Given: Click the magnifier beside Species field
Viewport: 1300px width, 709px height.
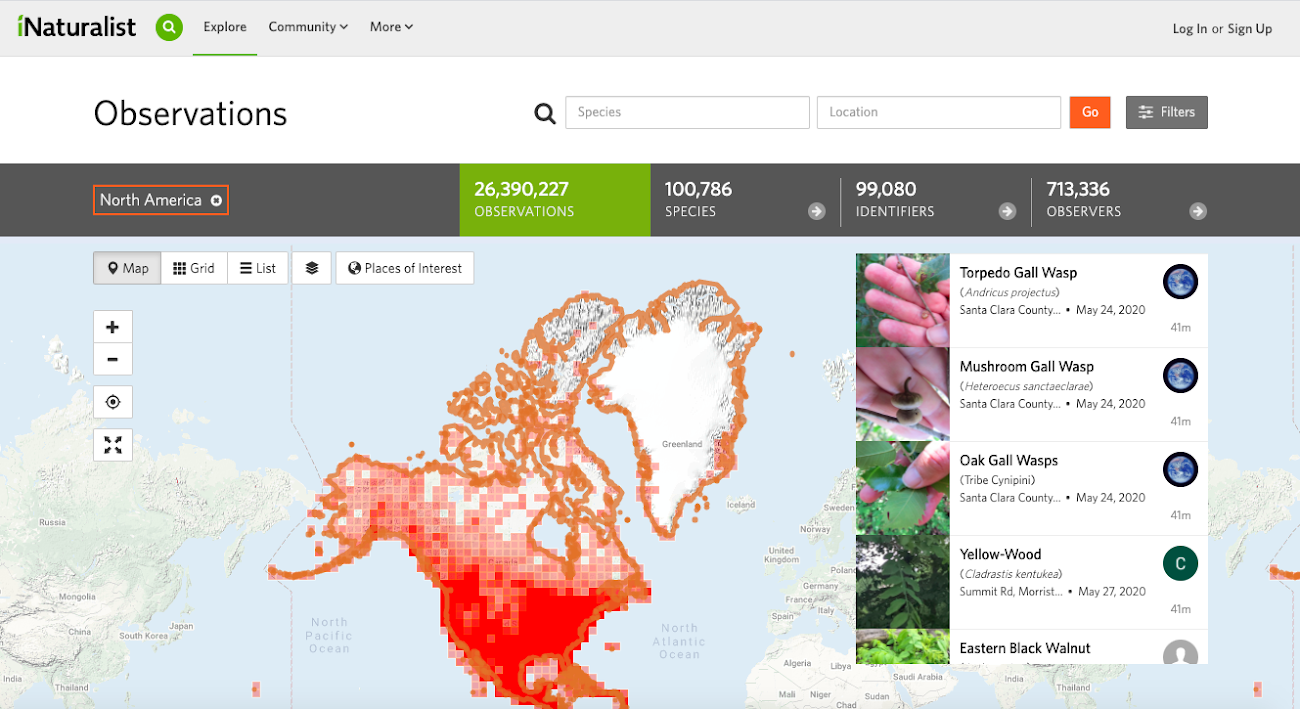Looking at the screenshot, I should [x=545, y=113].
